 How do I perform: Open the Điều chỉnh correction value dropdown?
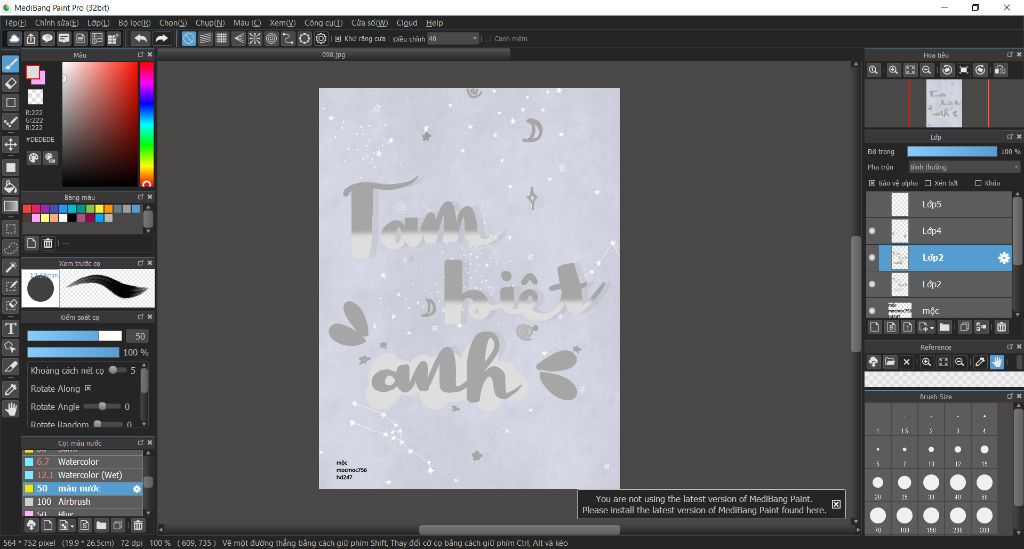click(x=454, y=39)
